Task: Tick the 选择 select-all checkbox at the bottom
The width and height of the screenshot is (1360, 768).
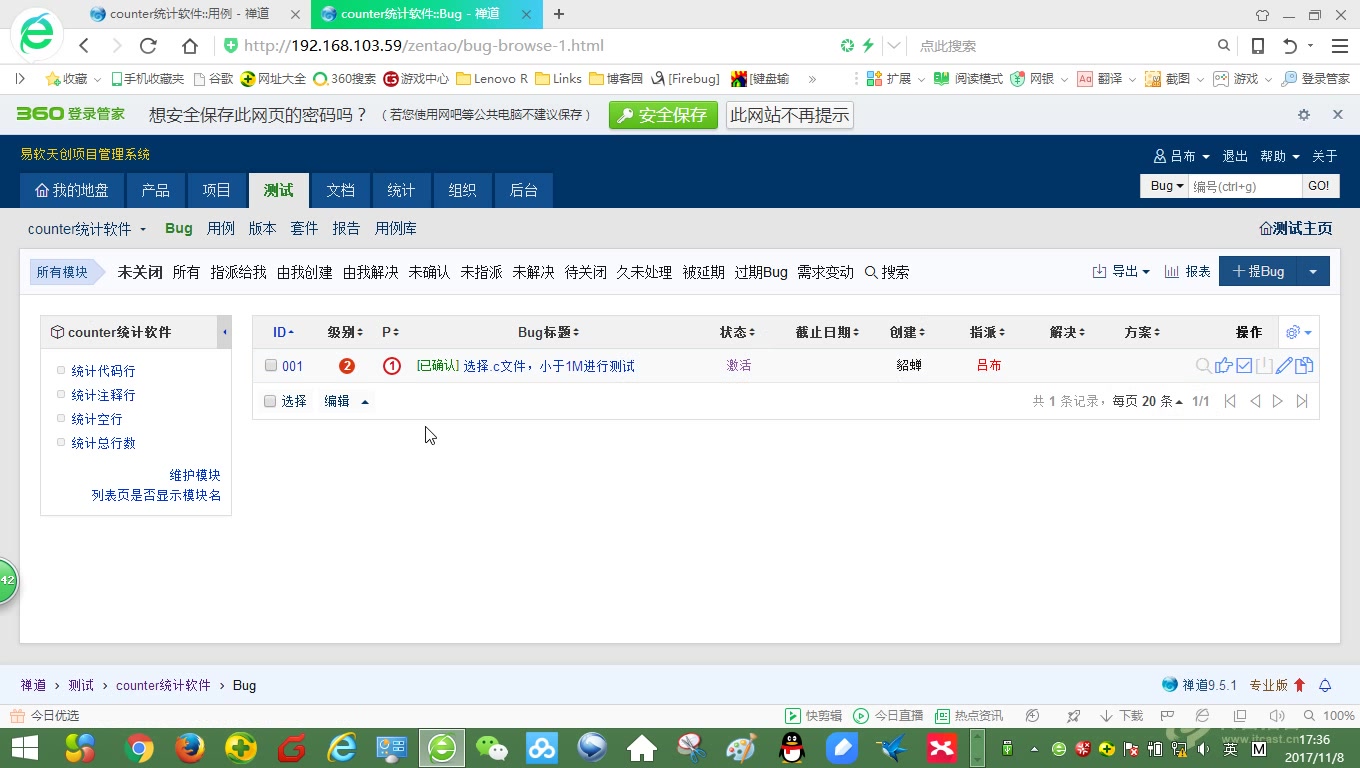Action: point(270,400)
